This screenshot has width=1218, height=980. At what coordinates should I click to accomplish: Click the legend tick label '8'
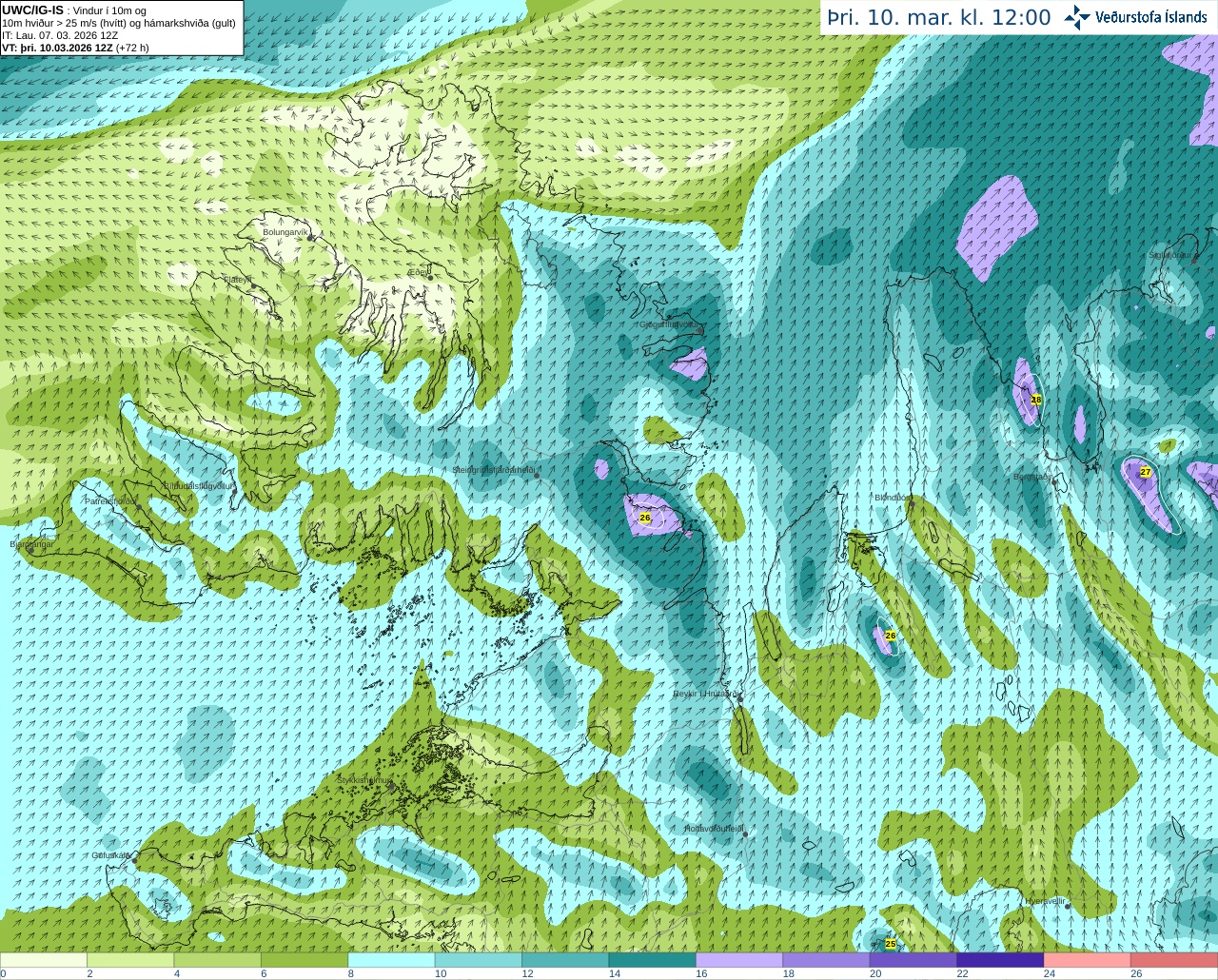click(x=350, y=973)
